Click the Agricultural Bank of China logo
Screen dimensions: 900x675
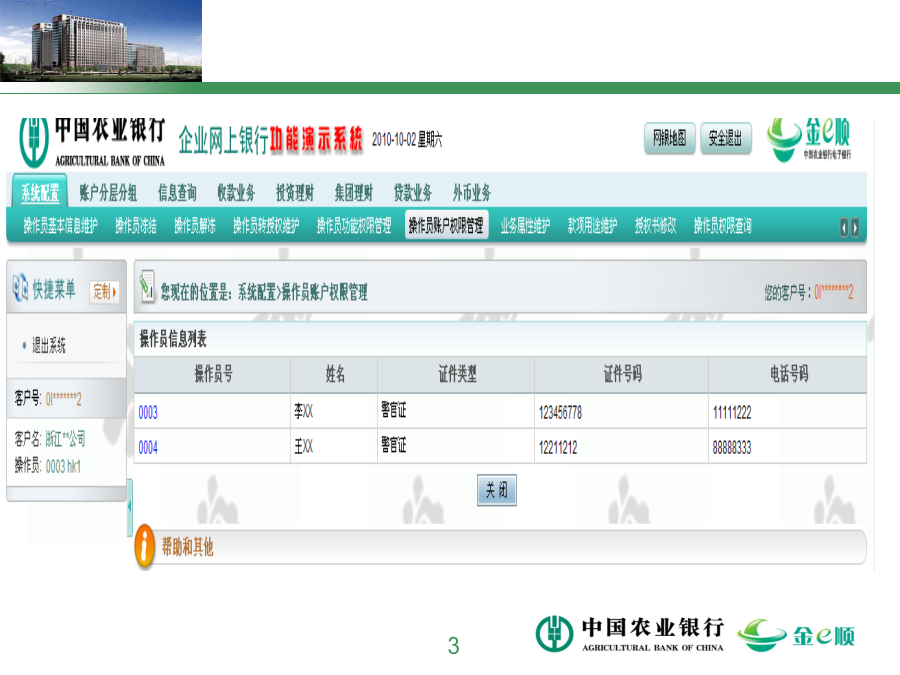(x=92, y=143)
